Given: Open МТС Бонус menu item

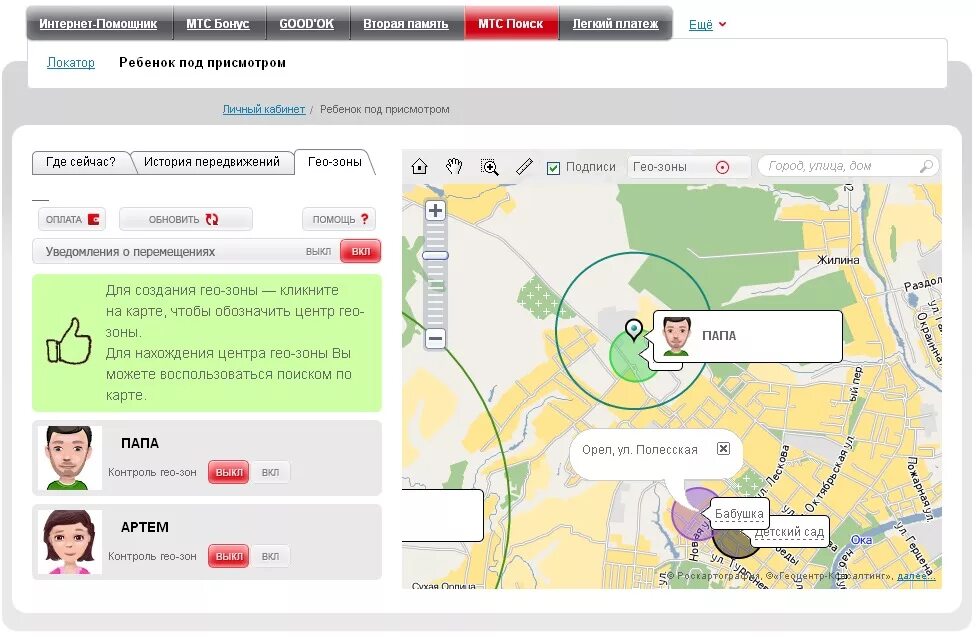Looking at the screenshot, I should [218, 24].
